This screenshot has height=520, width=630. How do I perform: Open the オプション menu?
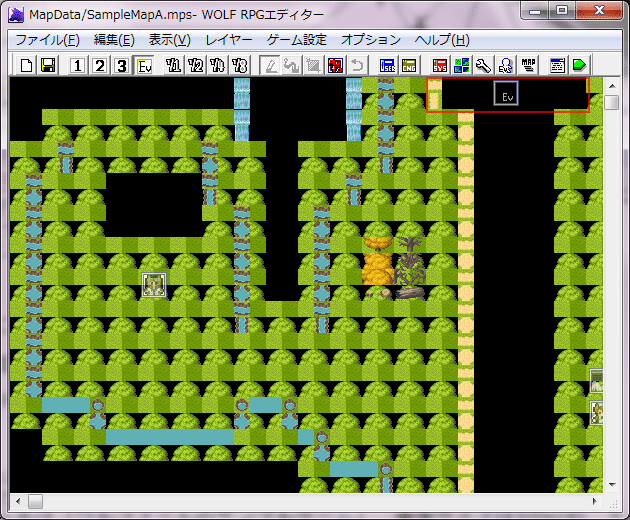click(371, 40)
